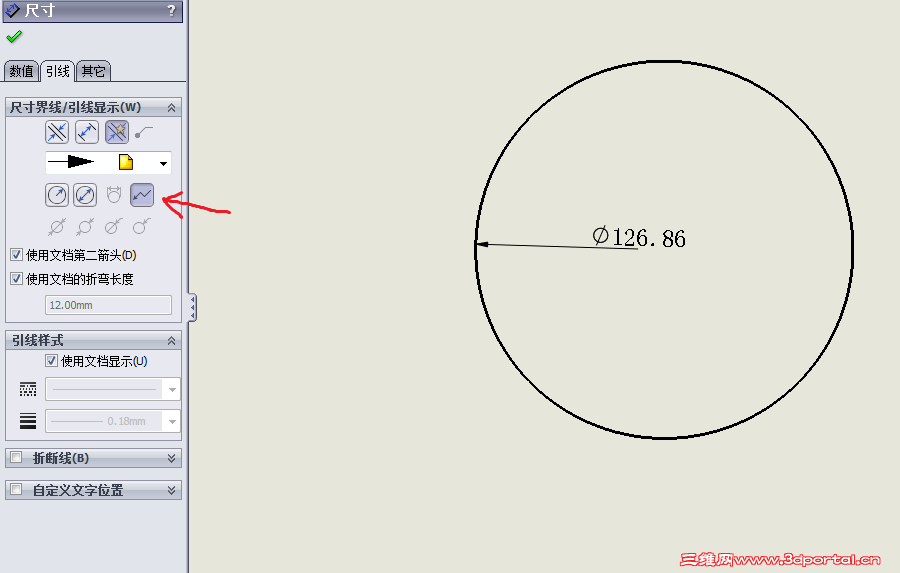
Task: Uncheck 使用文档第二箭头 checkbox
Action: point(17,254)
